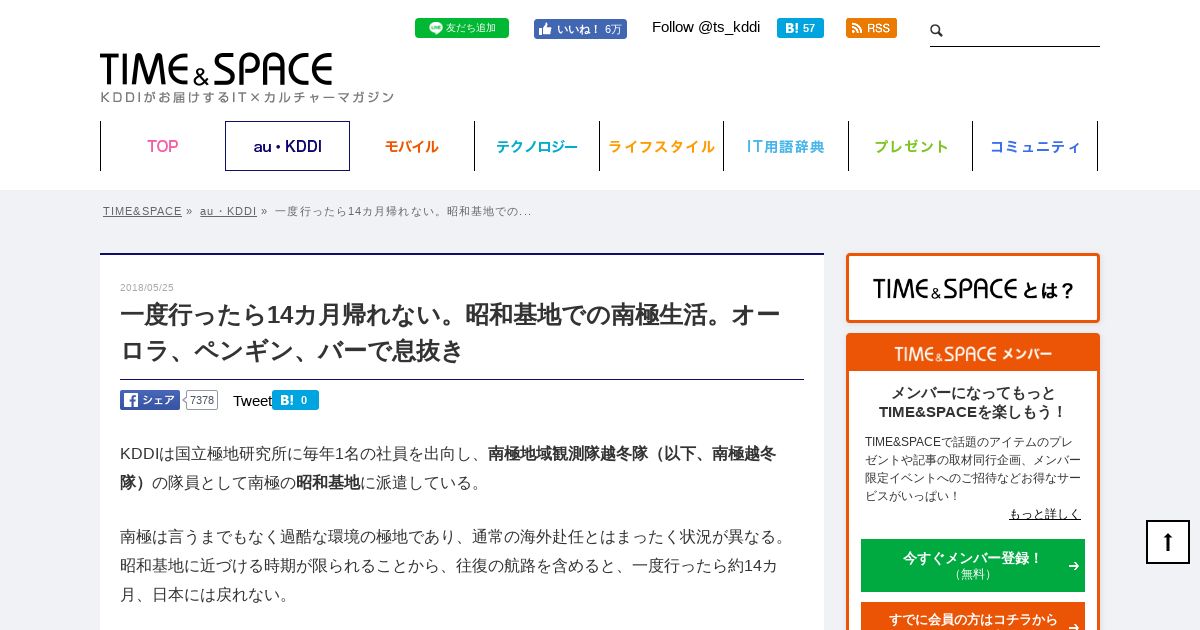
Task: Click すでに会員の方はコチラから orange button
Action: 973,618
